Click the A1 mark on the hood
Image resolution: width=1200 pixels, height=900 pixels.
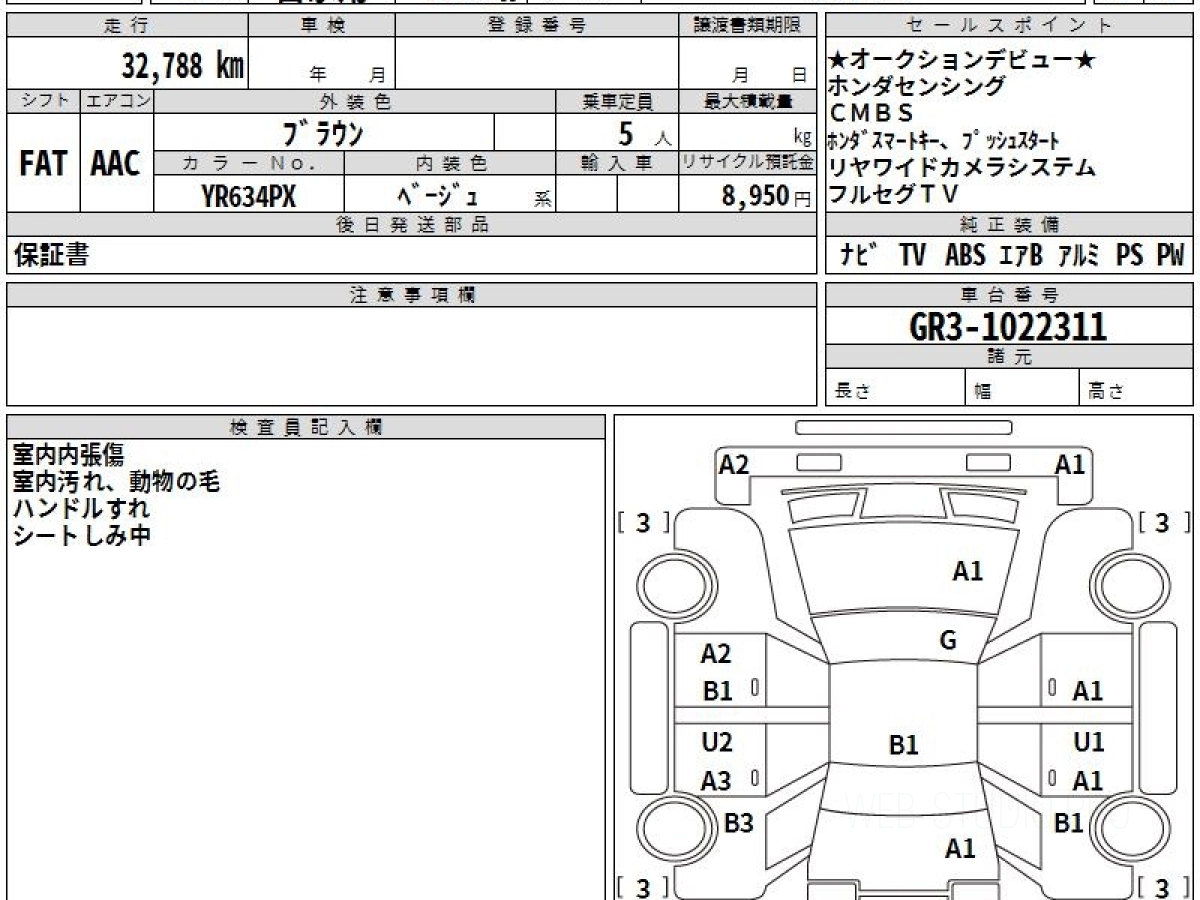pyautogui.click(x=968, y=571)
